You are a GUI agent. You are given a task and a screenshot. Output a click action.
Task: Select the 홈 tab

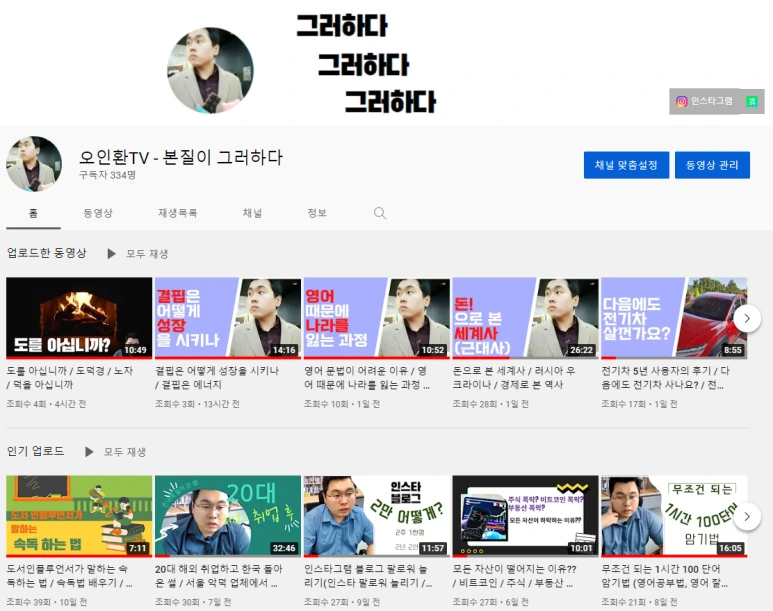coord(33,213)
